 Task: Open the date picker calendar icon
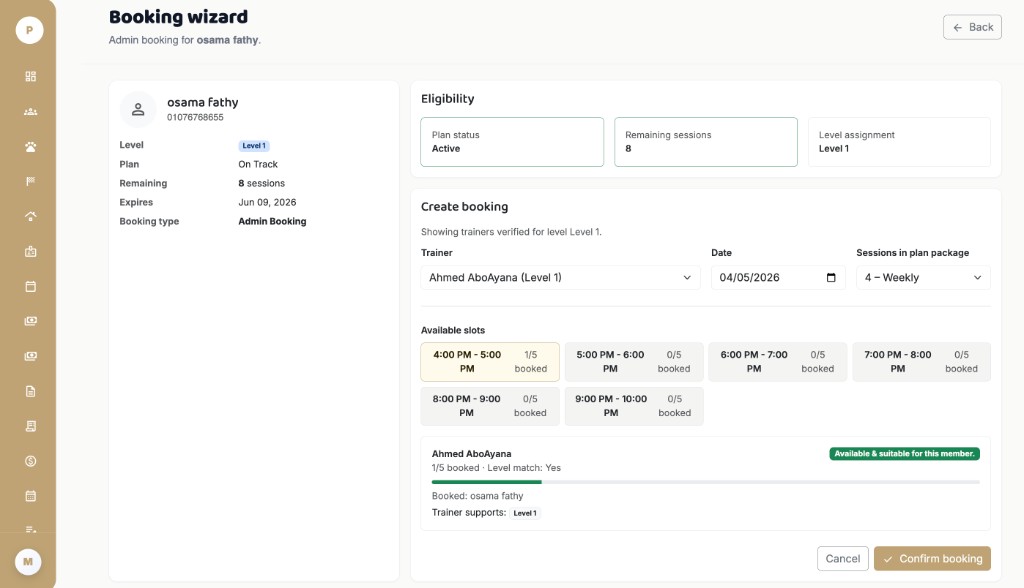coord(831,278)
